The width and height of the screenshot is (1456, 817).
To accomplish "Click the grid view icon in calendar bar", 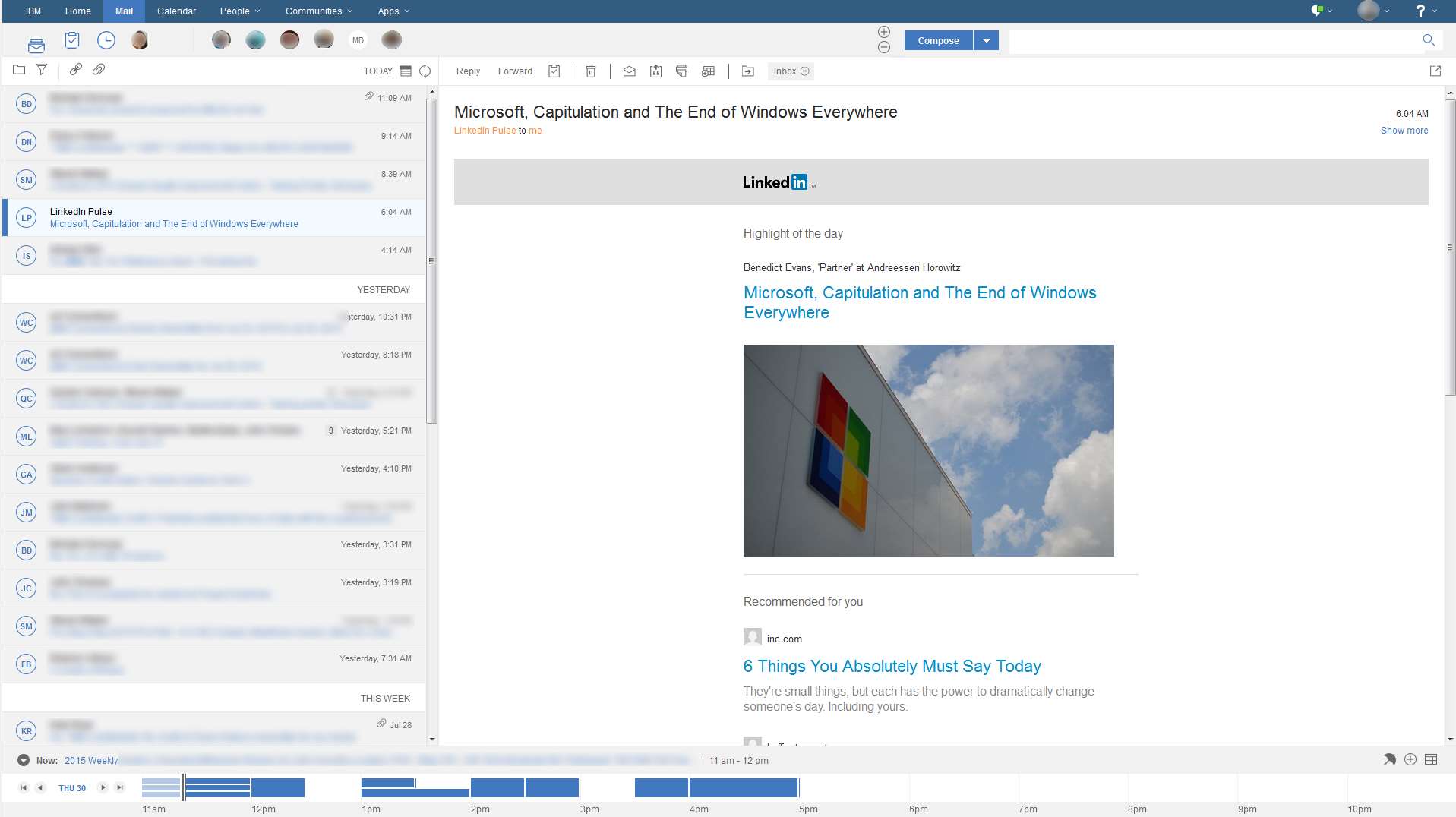I will coord(1431,759).
